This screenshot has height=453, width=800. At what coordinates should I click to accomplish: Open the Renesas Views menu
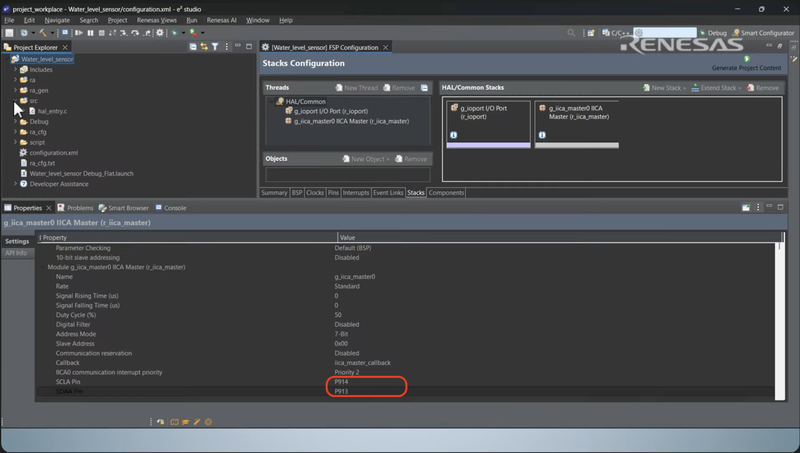point(157,20)
